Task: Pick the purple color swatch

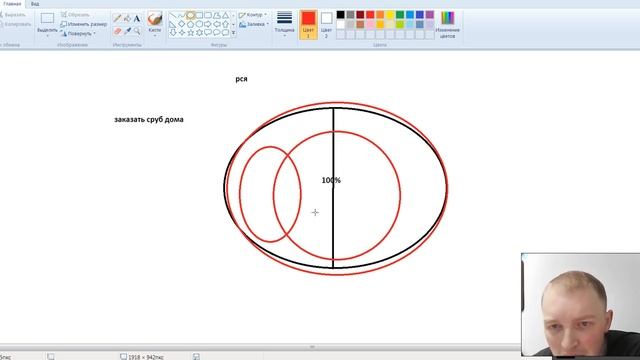Action: pyautogui.click(x=430, y=15)
